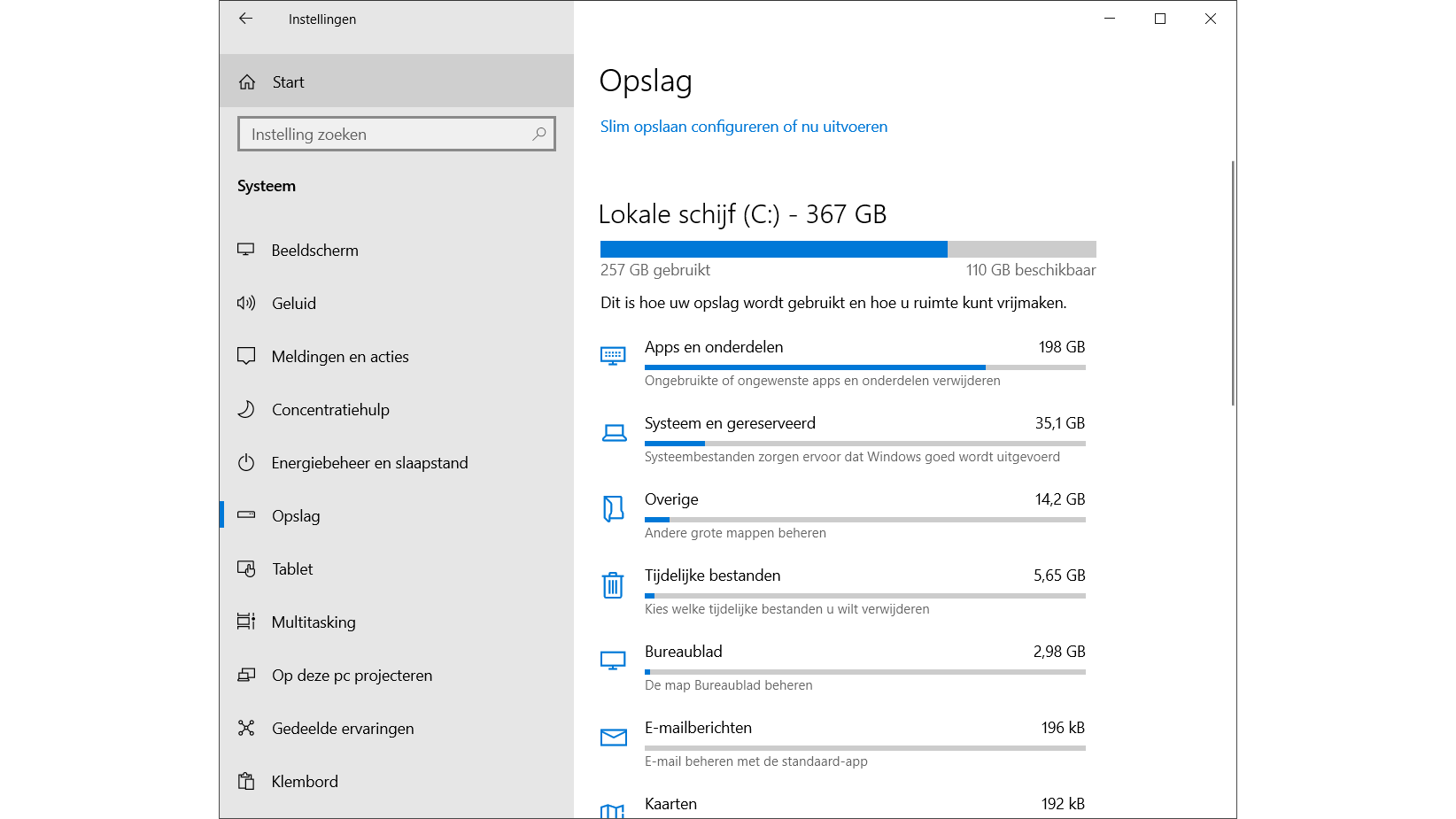Click the Energiebeheer power icon
Image resolution: width=1456 pixels, height=819 pixels.
pyautogui.click(x=246, y=463)
